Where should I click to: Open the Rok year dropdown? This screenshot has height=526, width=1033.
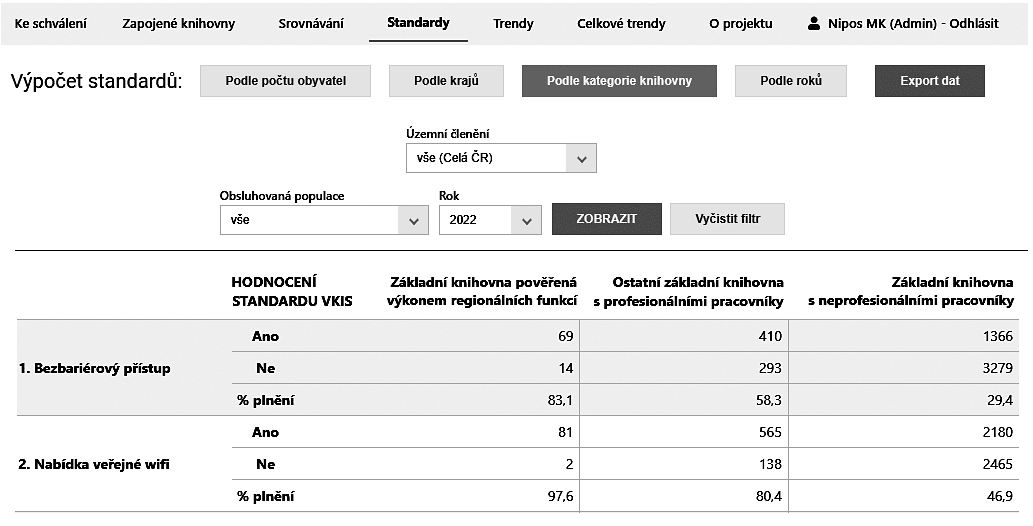pyautogui.click(x=490, y=220)
